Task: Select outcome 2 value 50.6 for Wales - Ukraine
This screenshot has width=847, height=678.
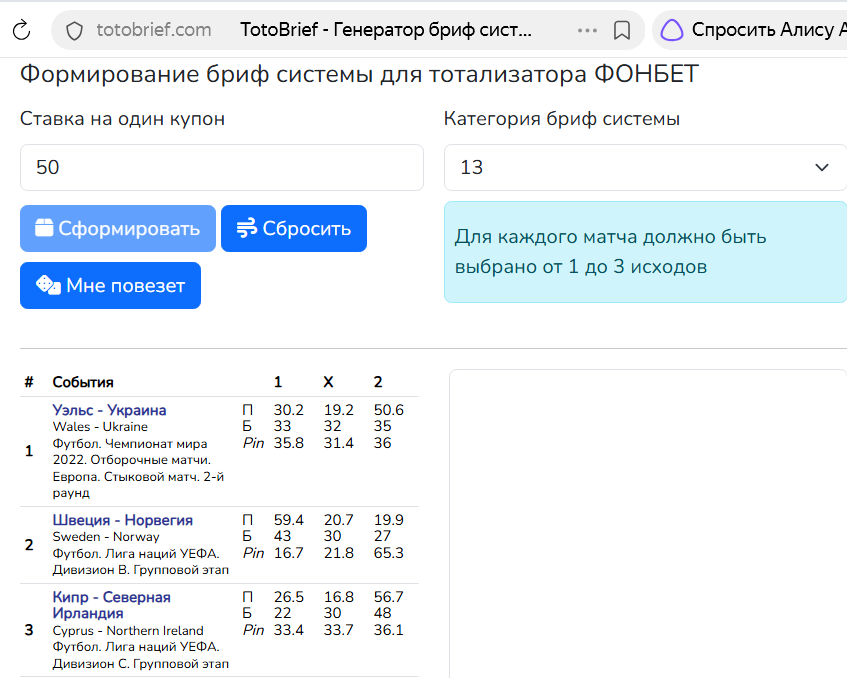Action: click(389, 410)
